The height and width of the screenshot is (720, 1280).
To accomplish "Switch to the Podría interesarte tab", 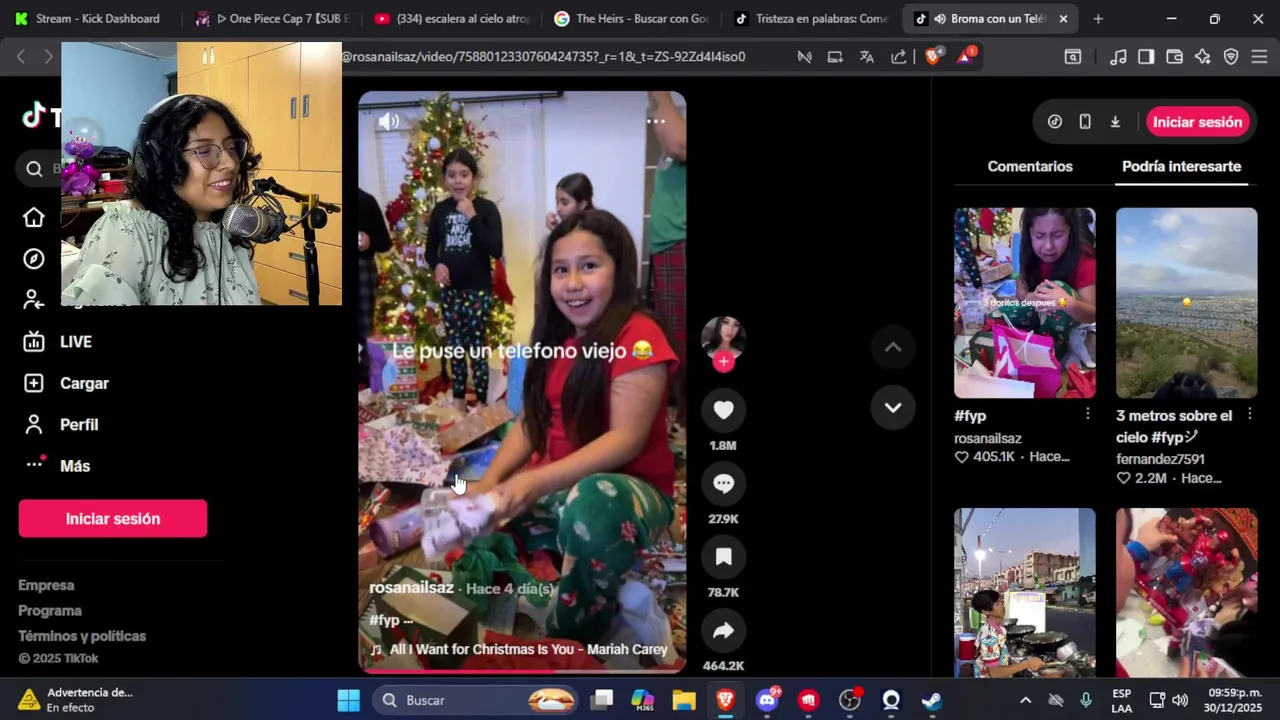I will [1181, 167].
